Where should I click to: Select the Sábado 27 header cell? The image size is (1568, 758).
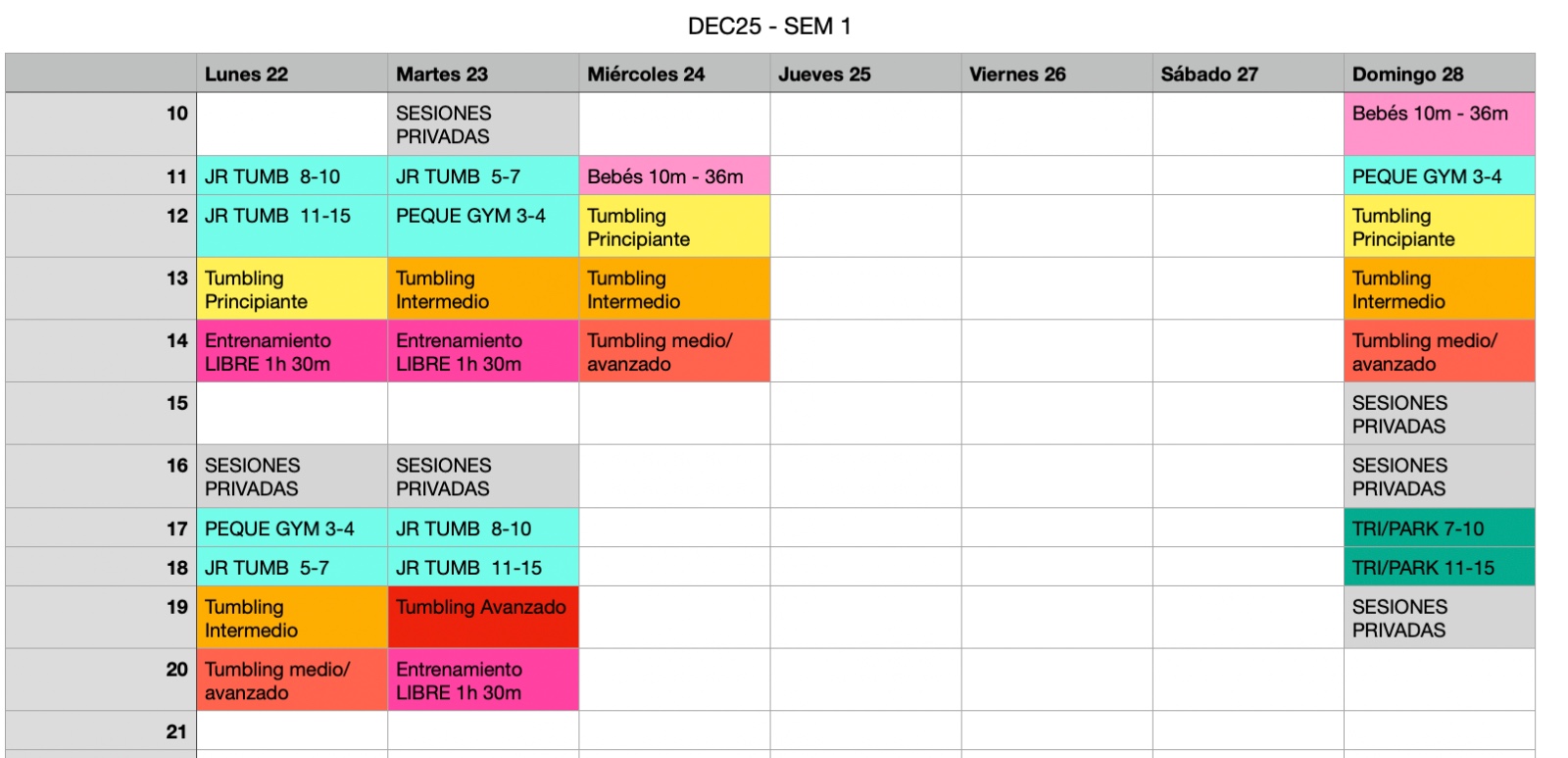[1247, 75]
